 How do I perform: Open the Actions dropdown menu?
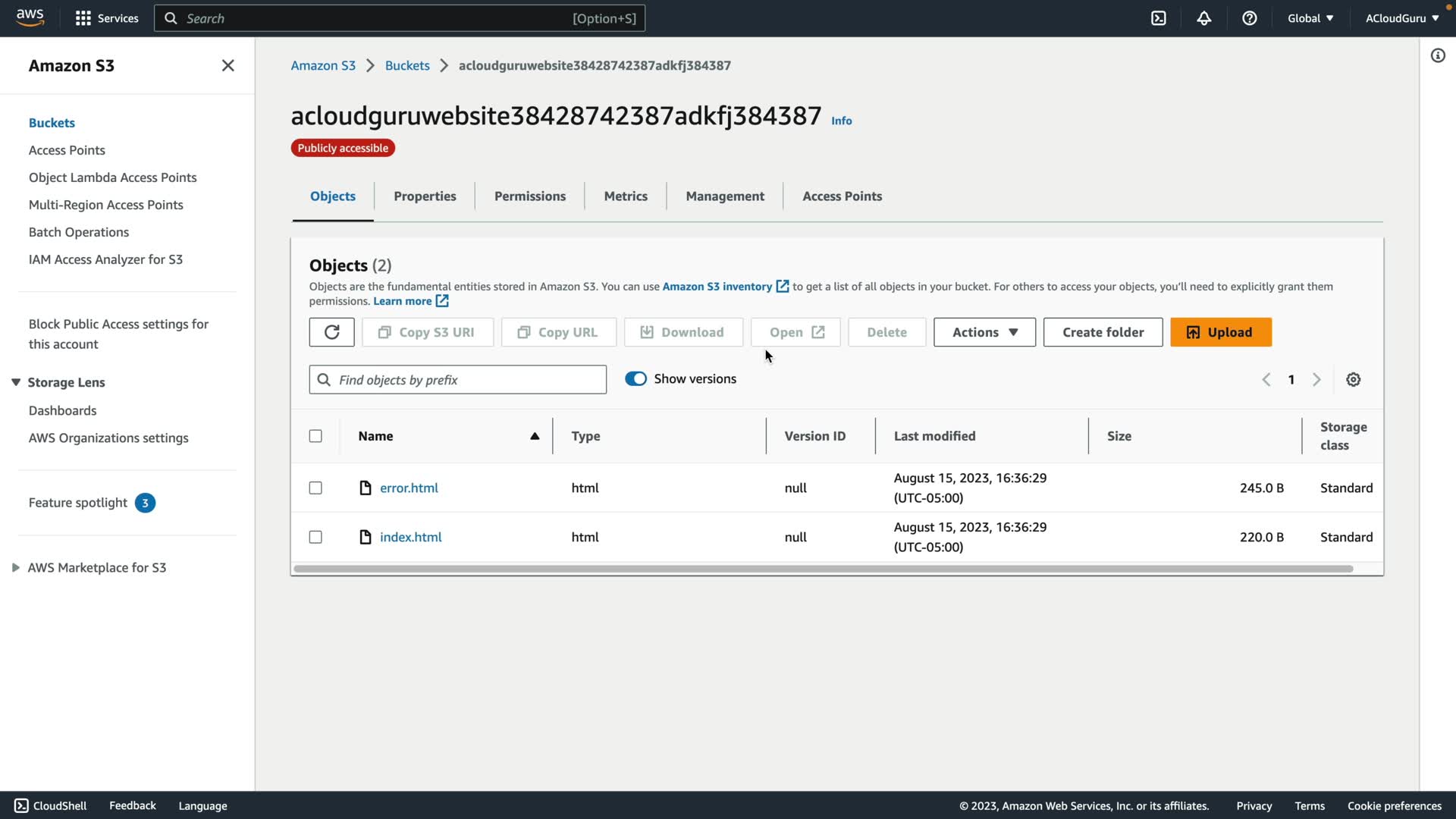(984, 332)
